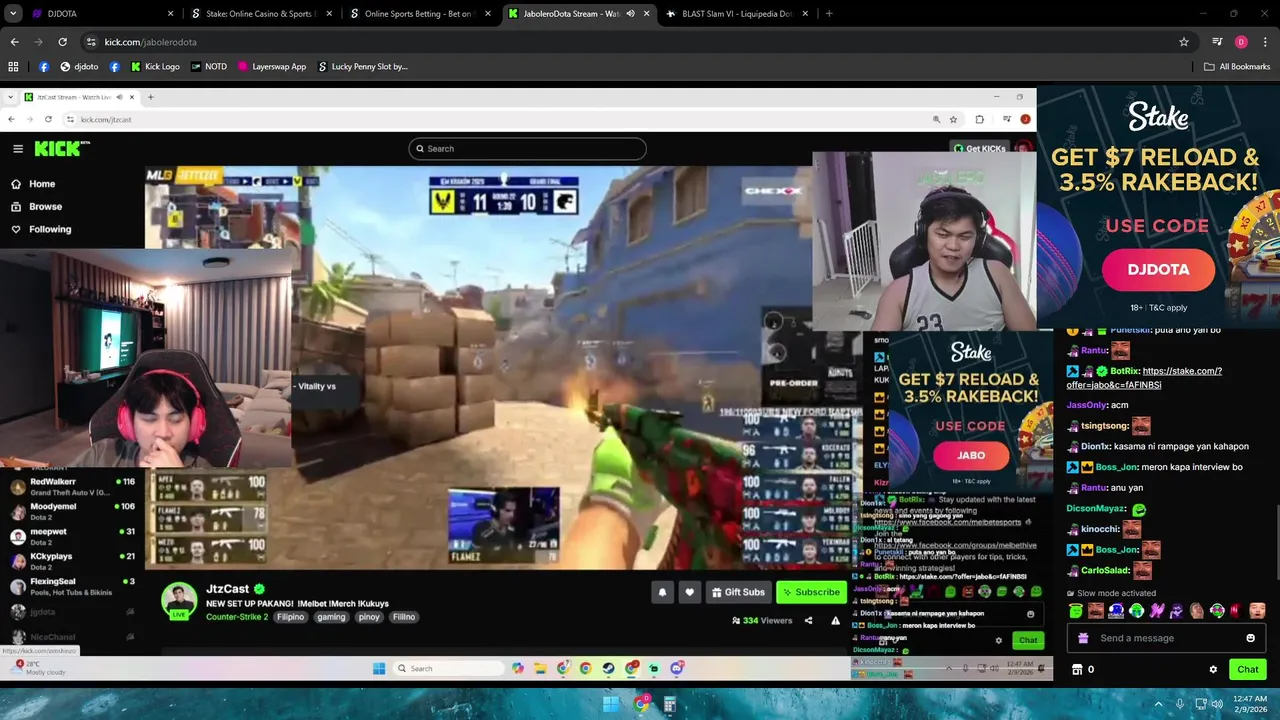Open the NOTD bookmark
Viewport: 1280px width, 720px height.
(x=209, y=67)
